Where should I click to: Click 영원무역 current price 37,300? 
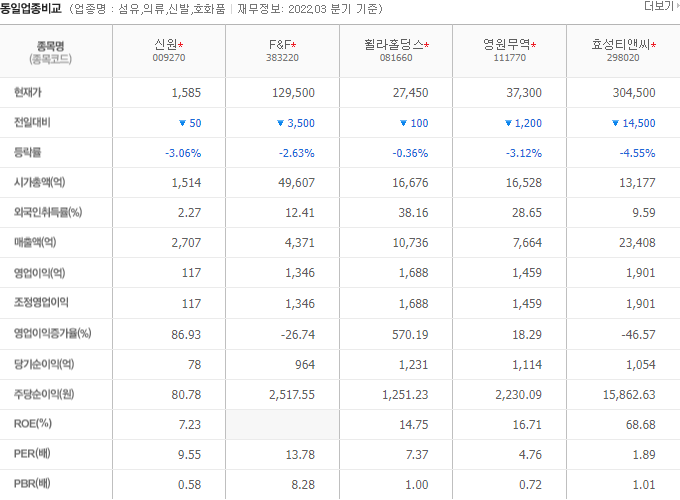[x=524, y=93]
